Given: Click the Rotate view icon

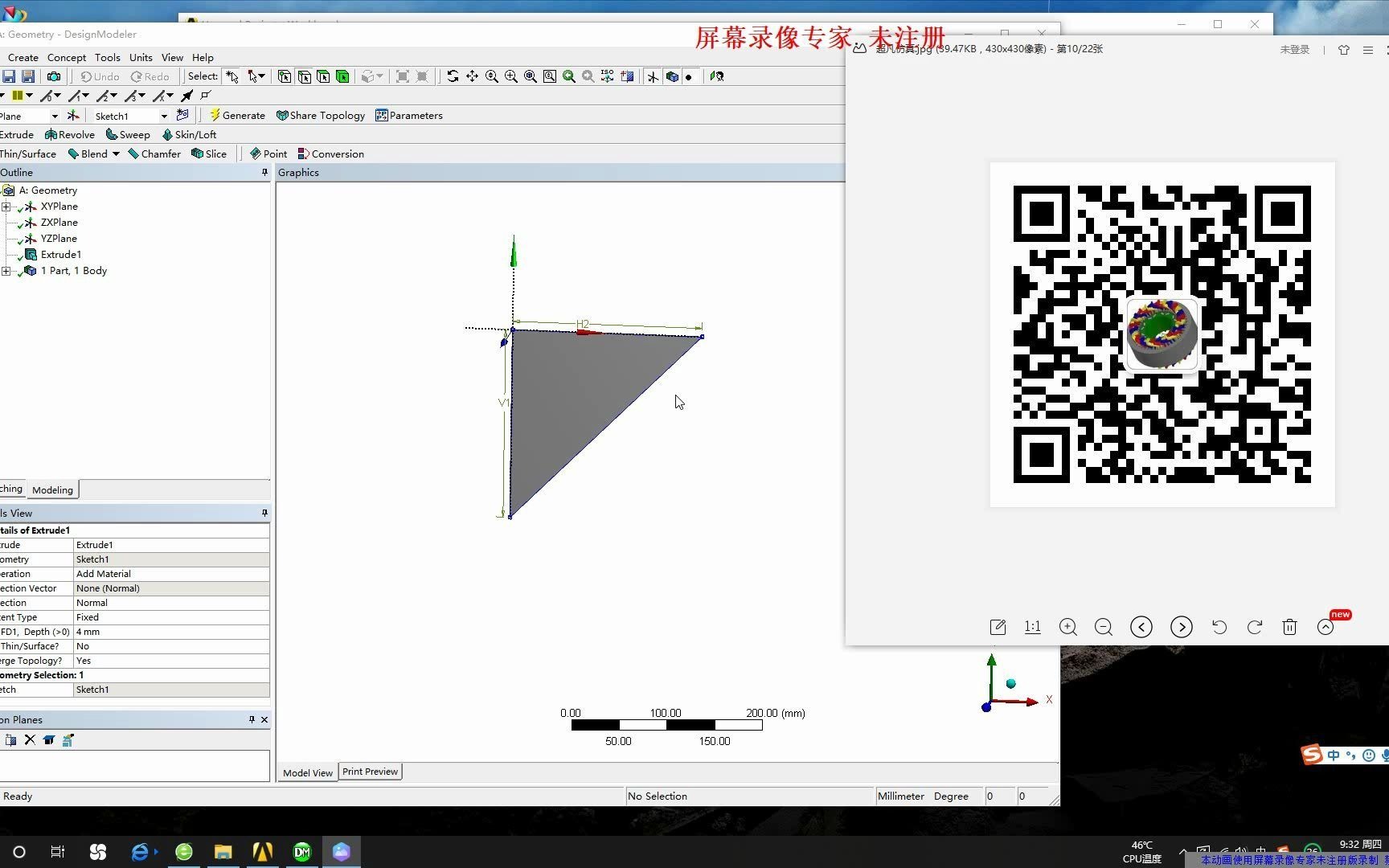Looking at the screenshot, I should click(453, 76).
